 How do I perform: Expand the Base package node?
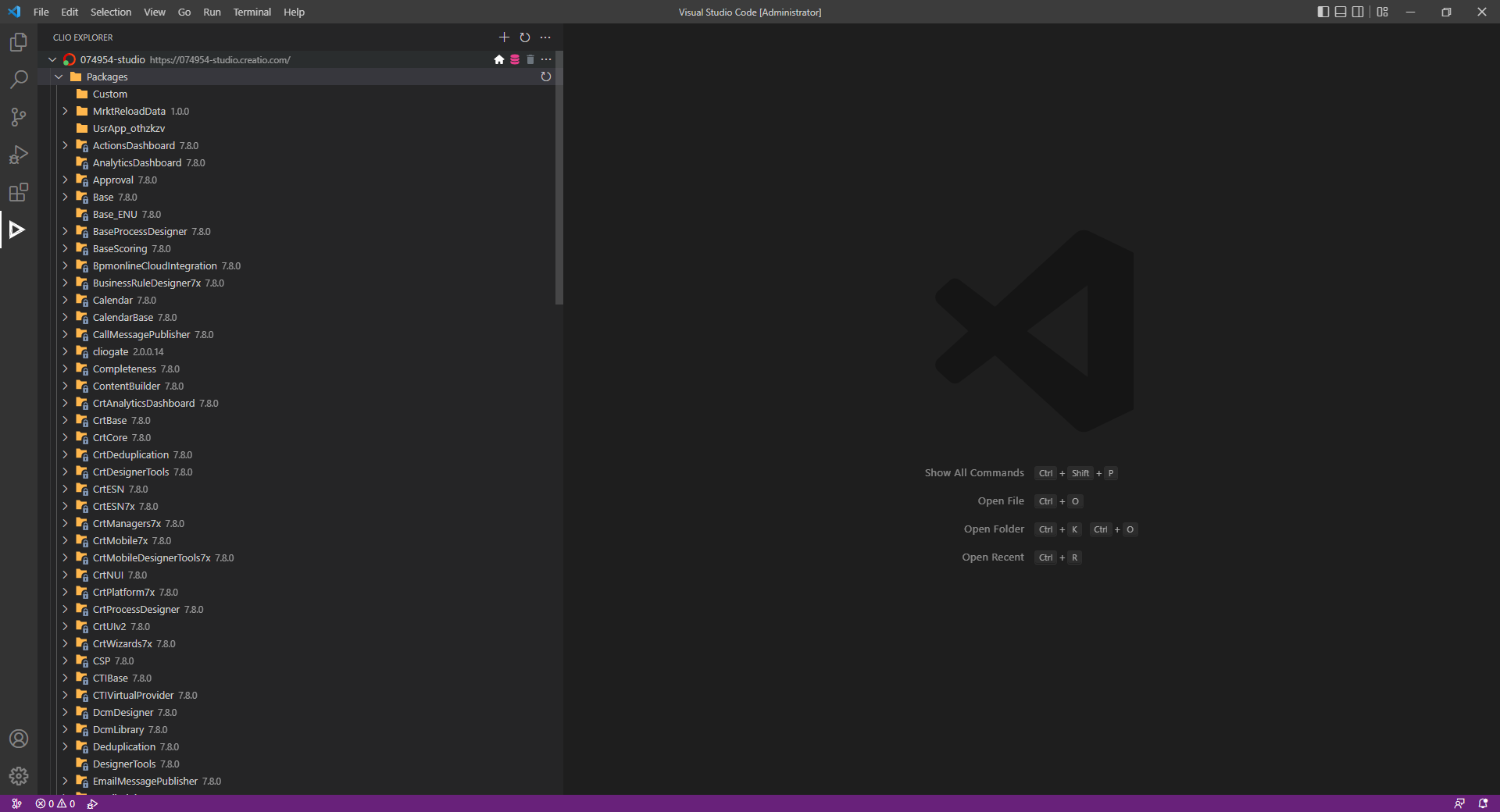coord(65,197)
